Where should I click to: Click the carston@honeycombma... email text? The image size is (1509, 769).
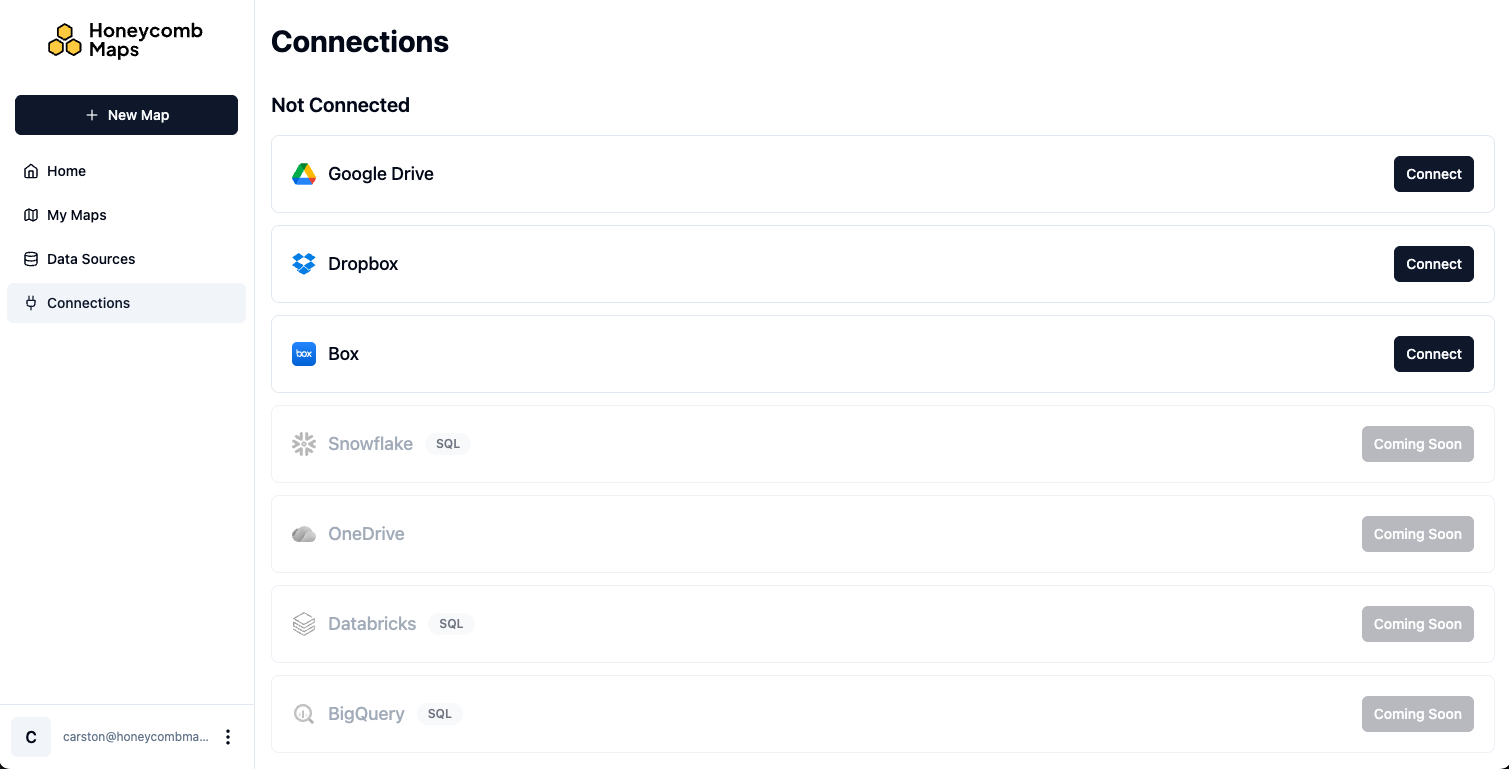click(135, 736)
